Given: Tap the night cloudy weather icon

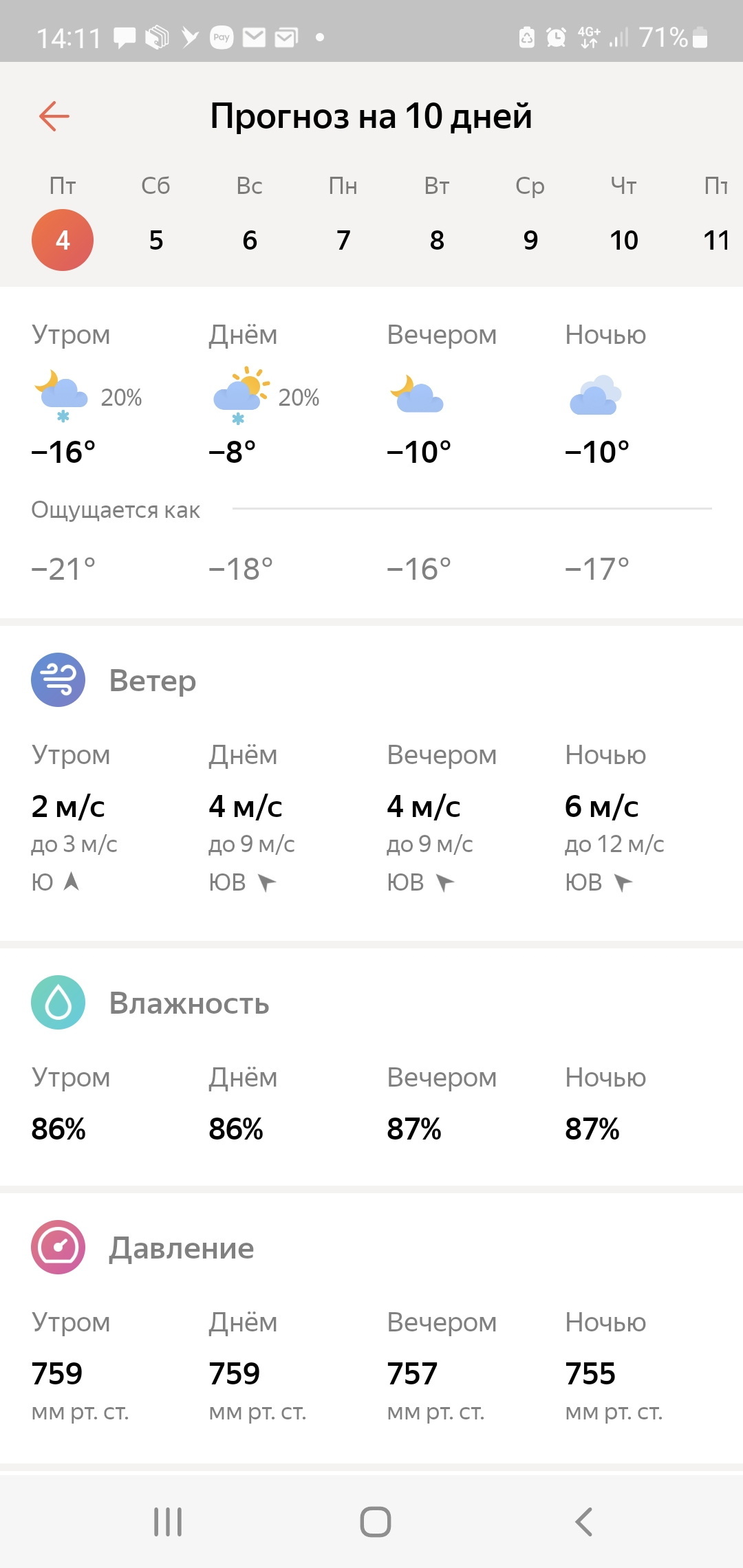Looking at the screenshot, I should (595, 395).
